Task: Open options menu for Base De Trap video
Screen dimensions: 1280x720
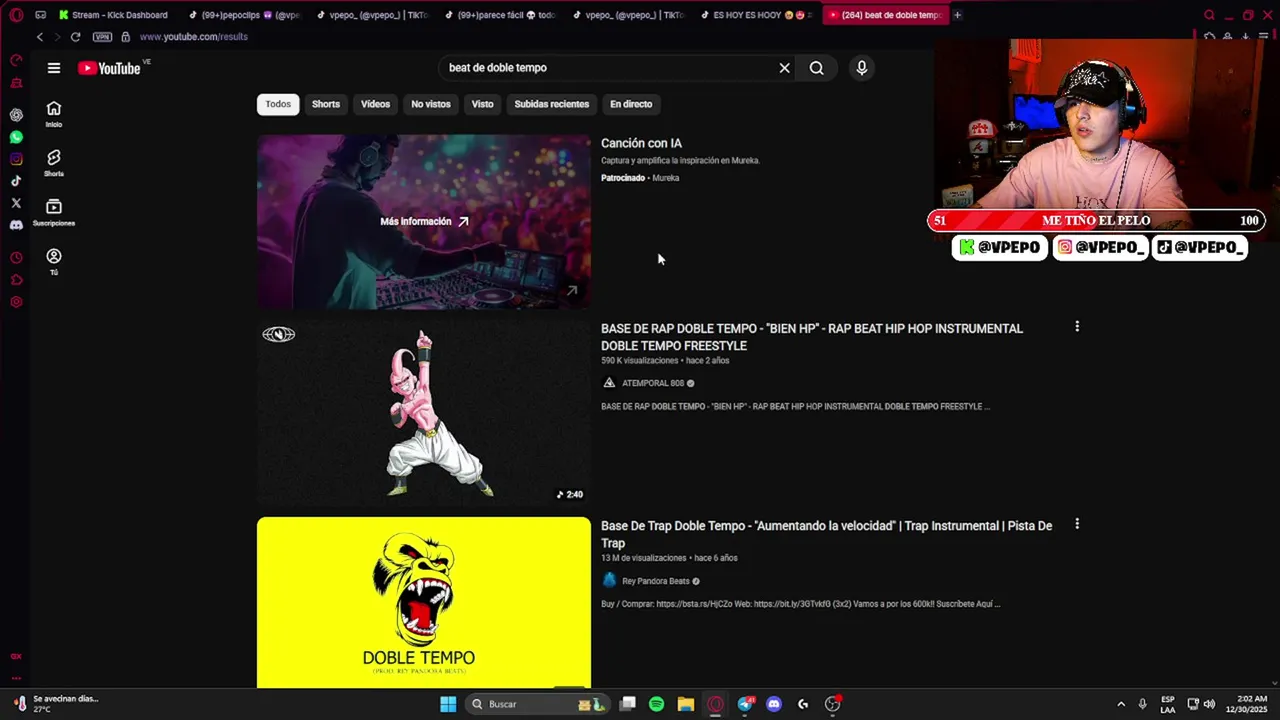Action: (x=1077, y=524)
